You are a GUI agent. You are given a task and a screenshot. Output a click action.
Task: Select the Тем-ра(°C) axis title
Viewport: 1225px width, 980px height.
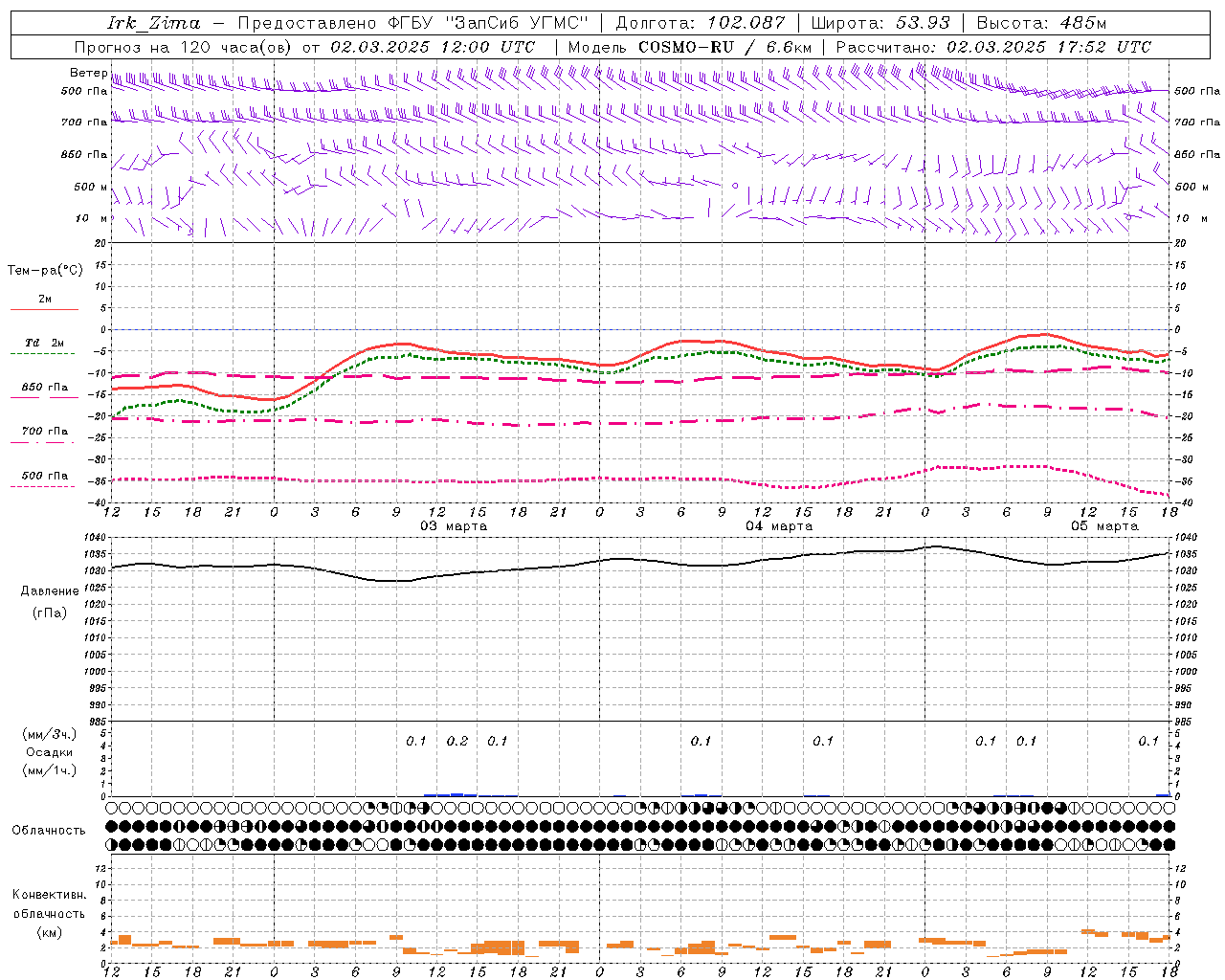(x=45, y=271)
